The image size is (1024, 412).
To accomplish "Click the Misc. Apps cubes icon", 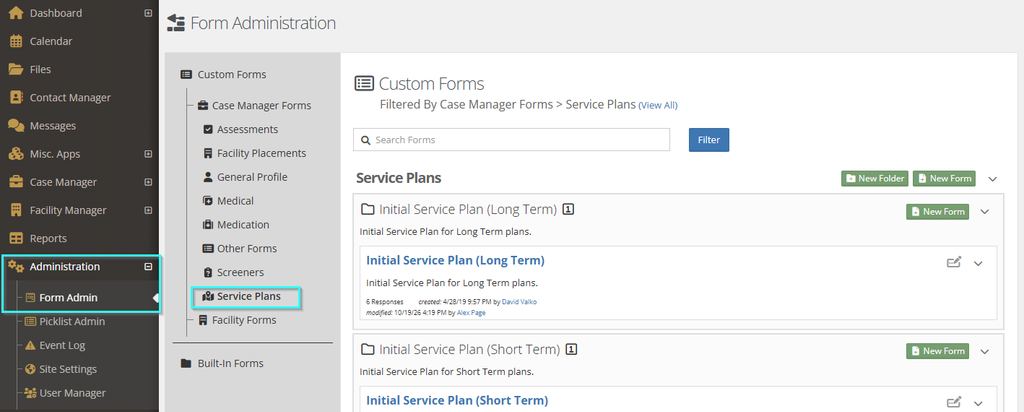I will click(x=16, y=154).
